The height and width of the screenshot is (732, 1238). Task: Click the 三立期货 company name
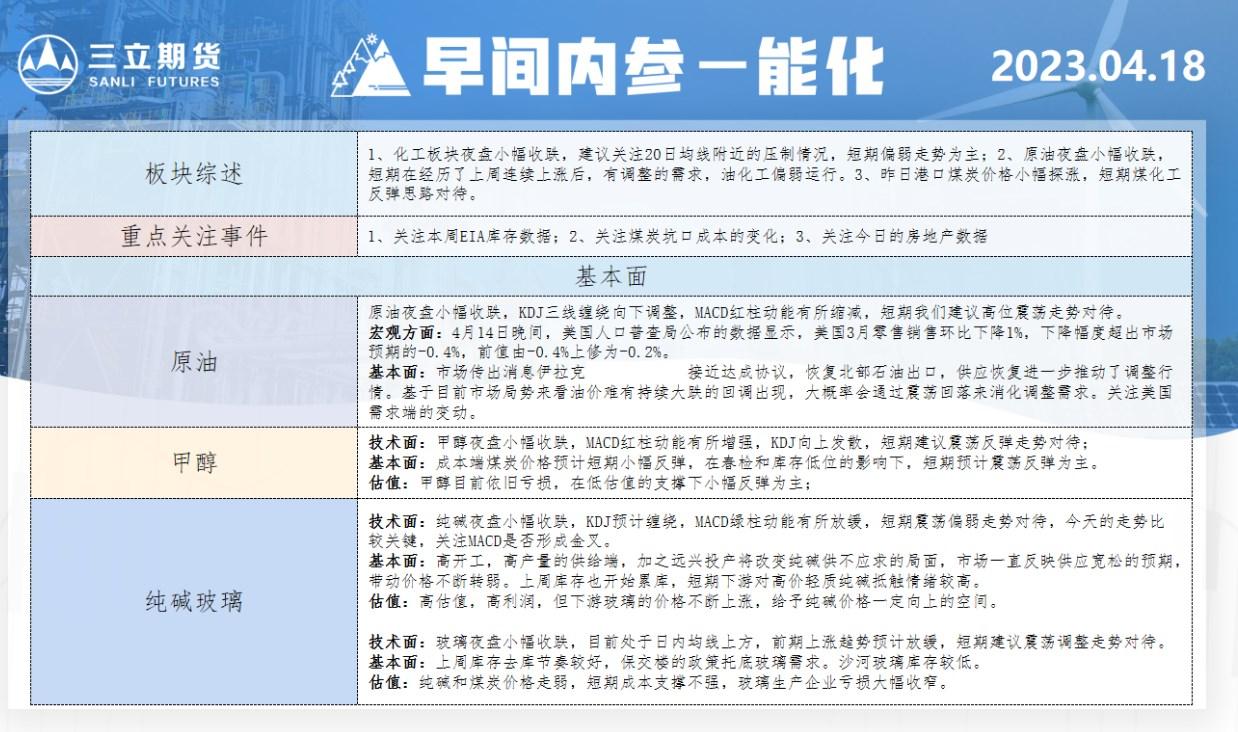[x=154, y=54]
